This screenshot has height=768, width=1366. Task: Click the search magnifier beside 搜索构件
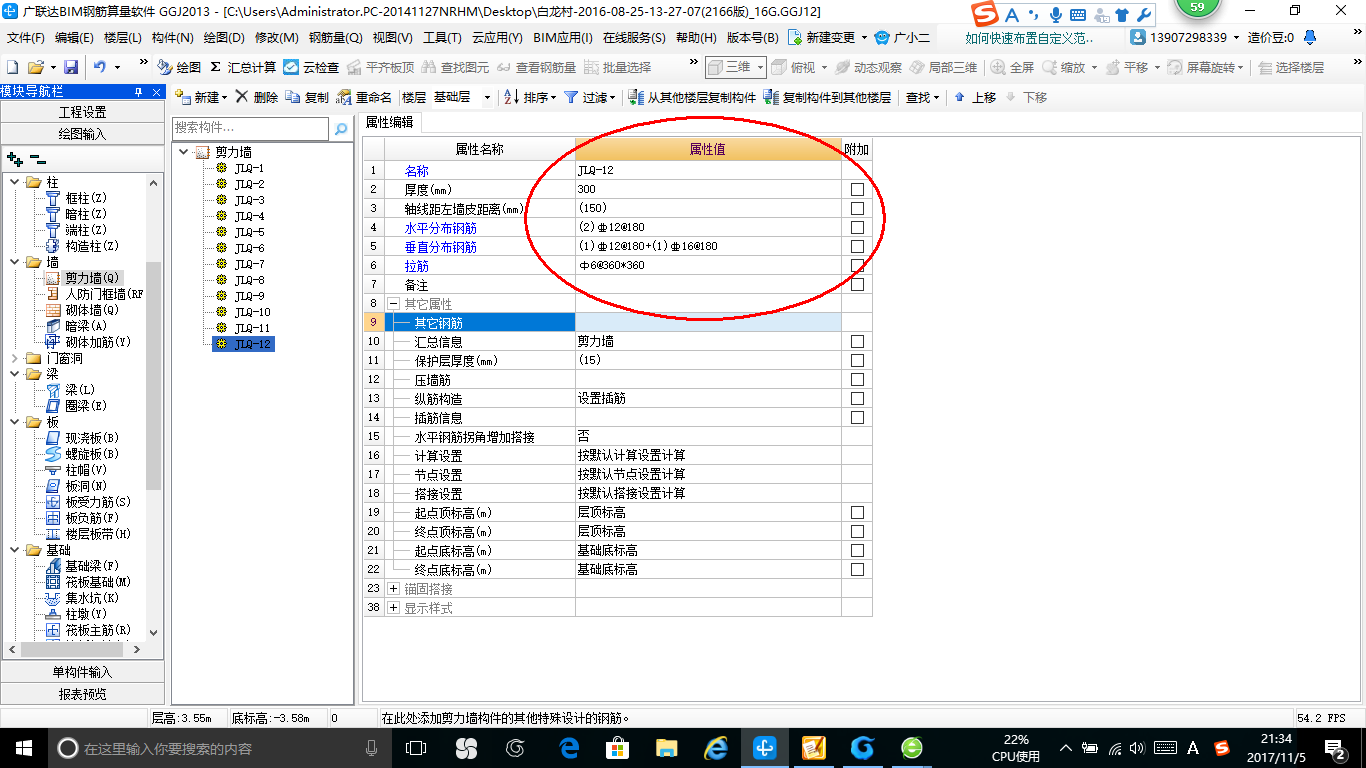point(341,129)
